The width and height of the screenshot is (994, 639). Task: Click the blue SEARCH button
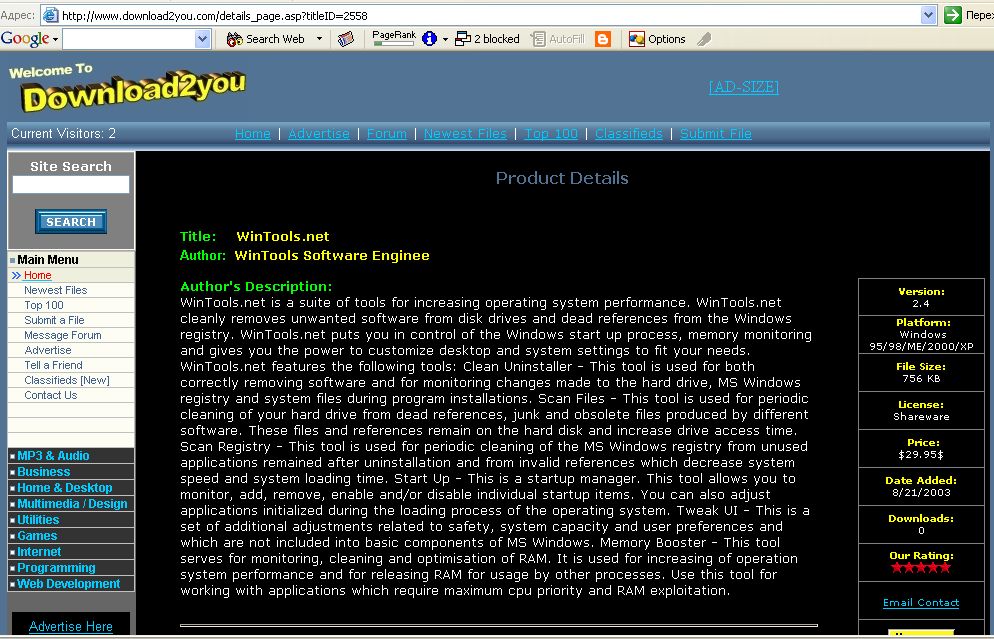coord(71,222)
